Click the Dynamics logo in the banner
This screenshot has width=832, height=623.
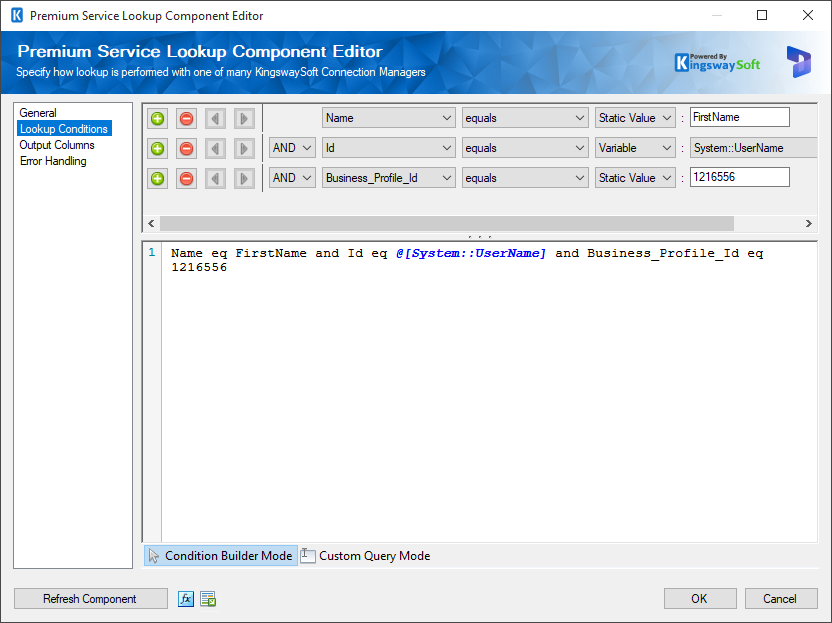(799, 62)
